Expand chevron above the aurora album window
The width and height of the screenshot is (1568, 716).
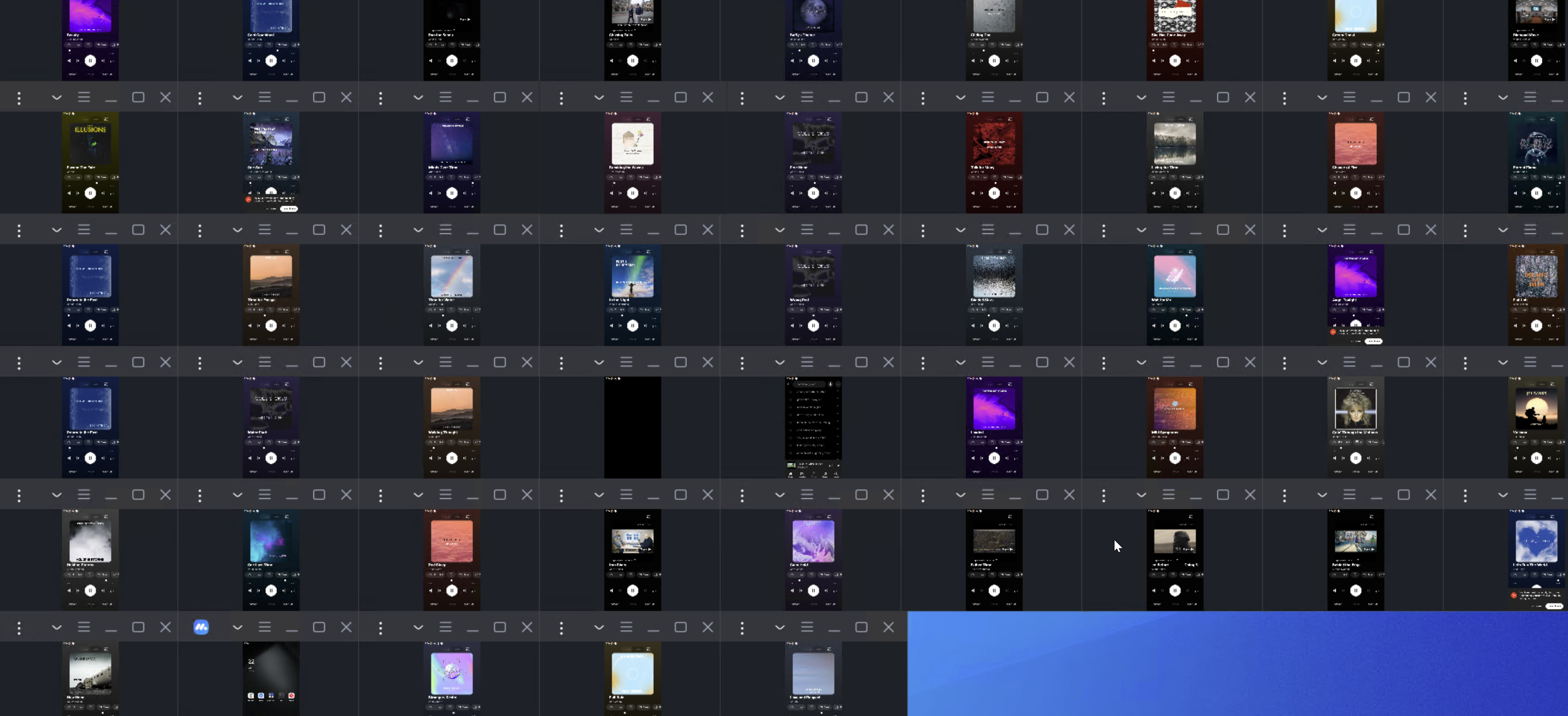[x=598, y=230]
